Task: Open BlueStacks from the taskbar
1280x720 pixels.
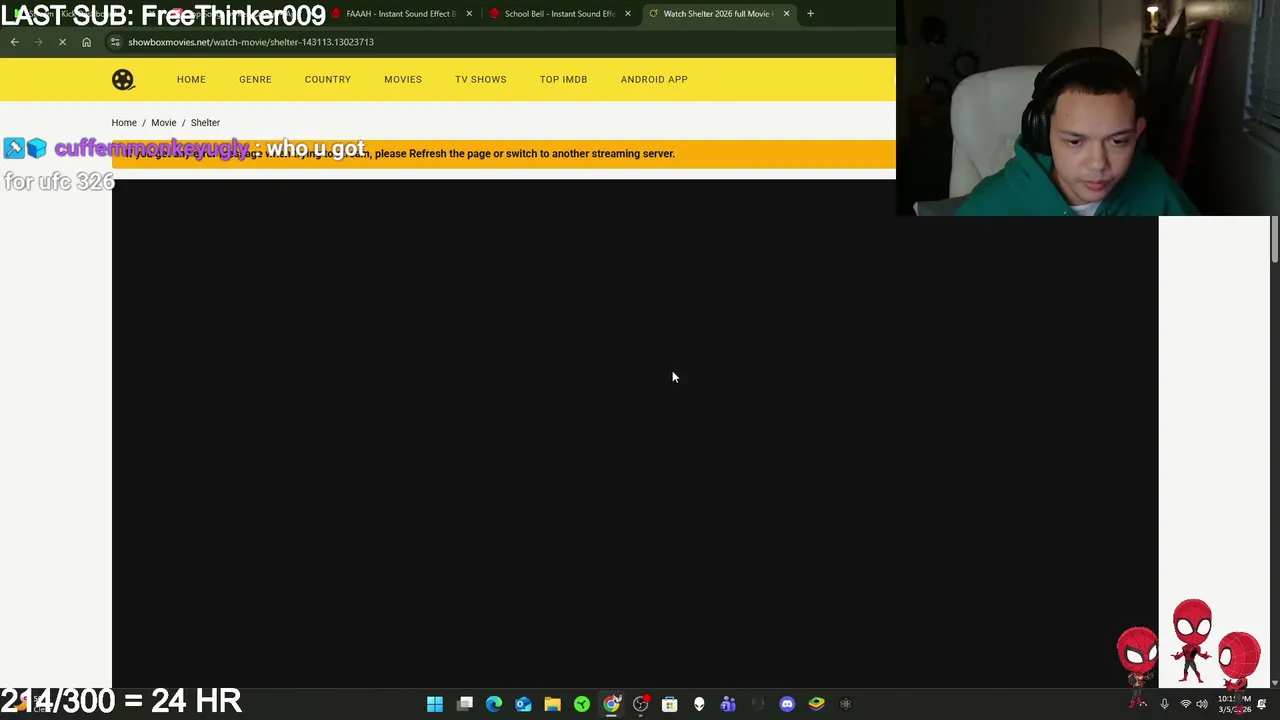Action: [x=816, y=704]
